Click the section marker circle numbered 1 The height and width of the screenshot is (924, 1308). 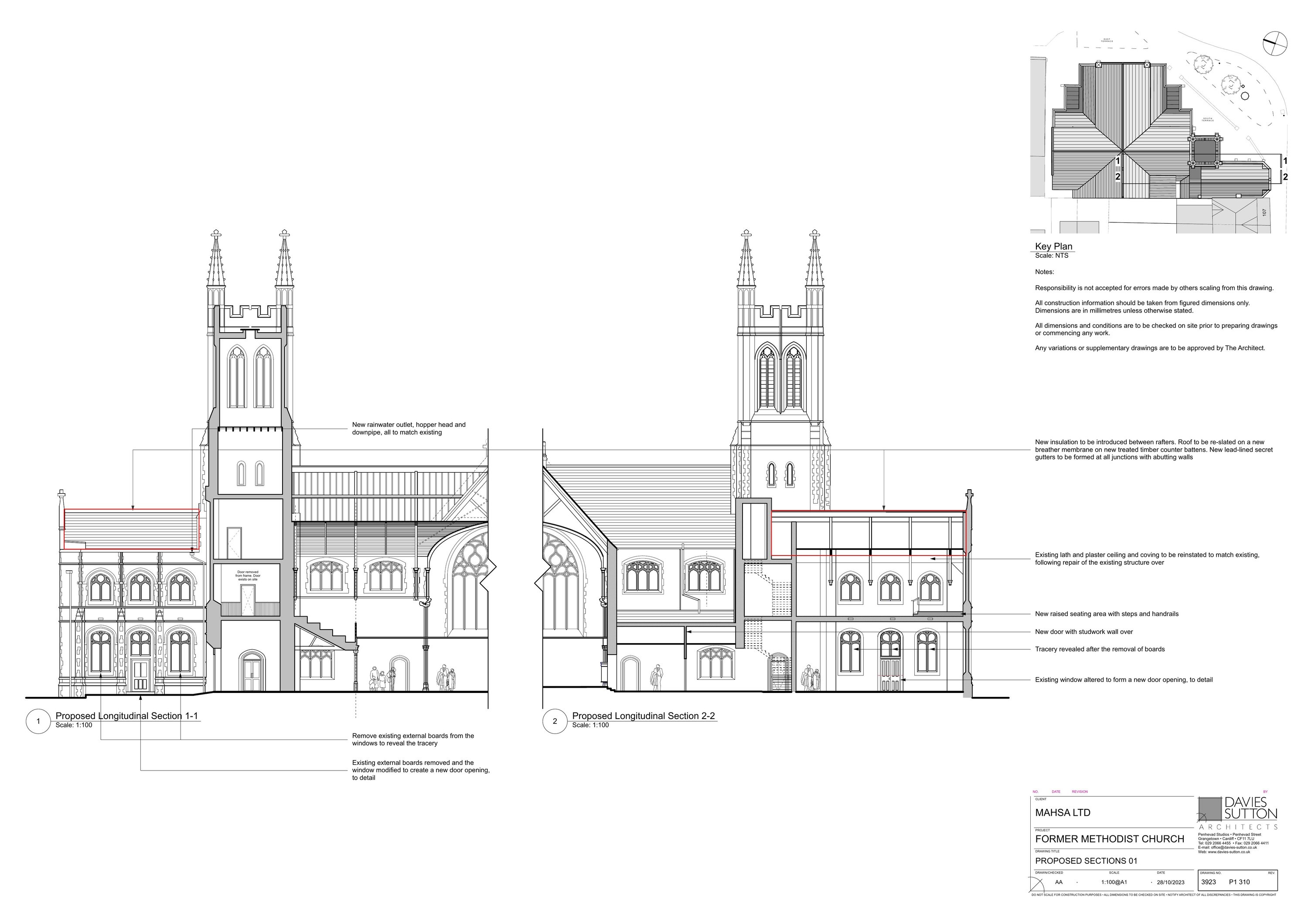coord(38,721)
